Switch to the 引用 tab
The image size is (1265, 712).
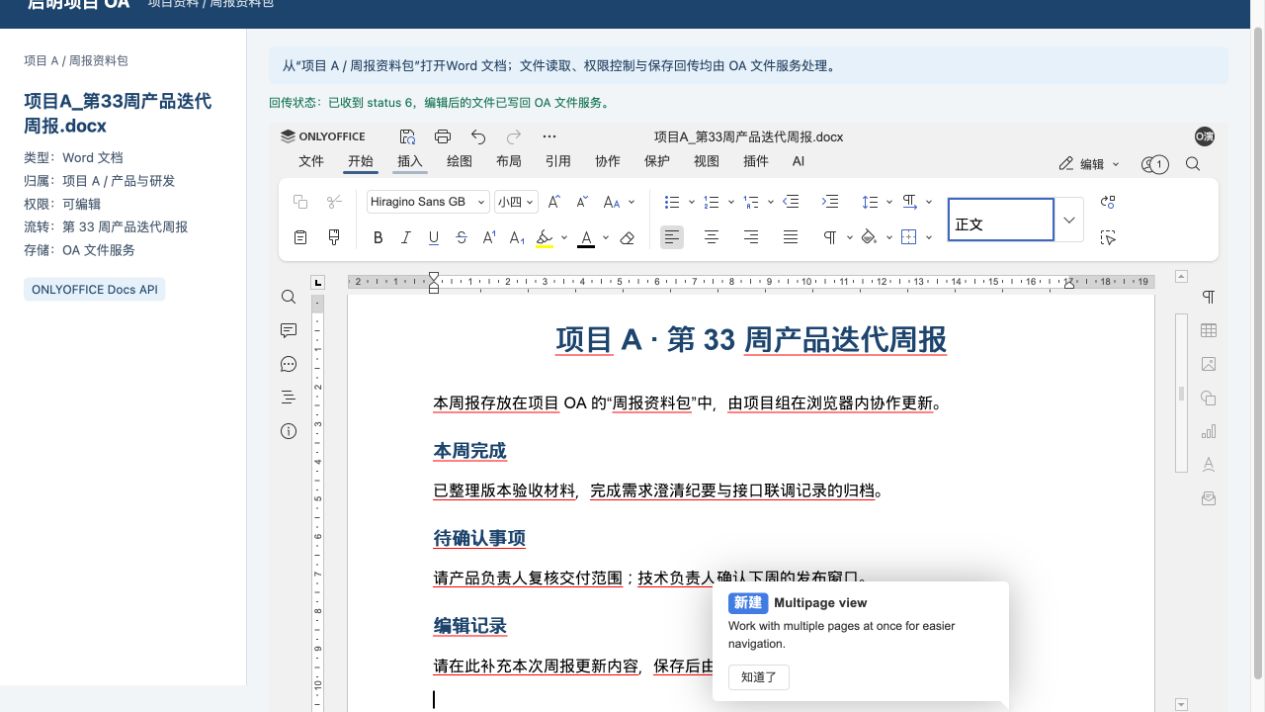tap(558, 161)
